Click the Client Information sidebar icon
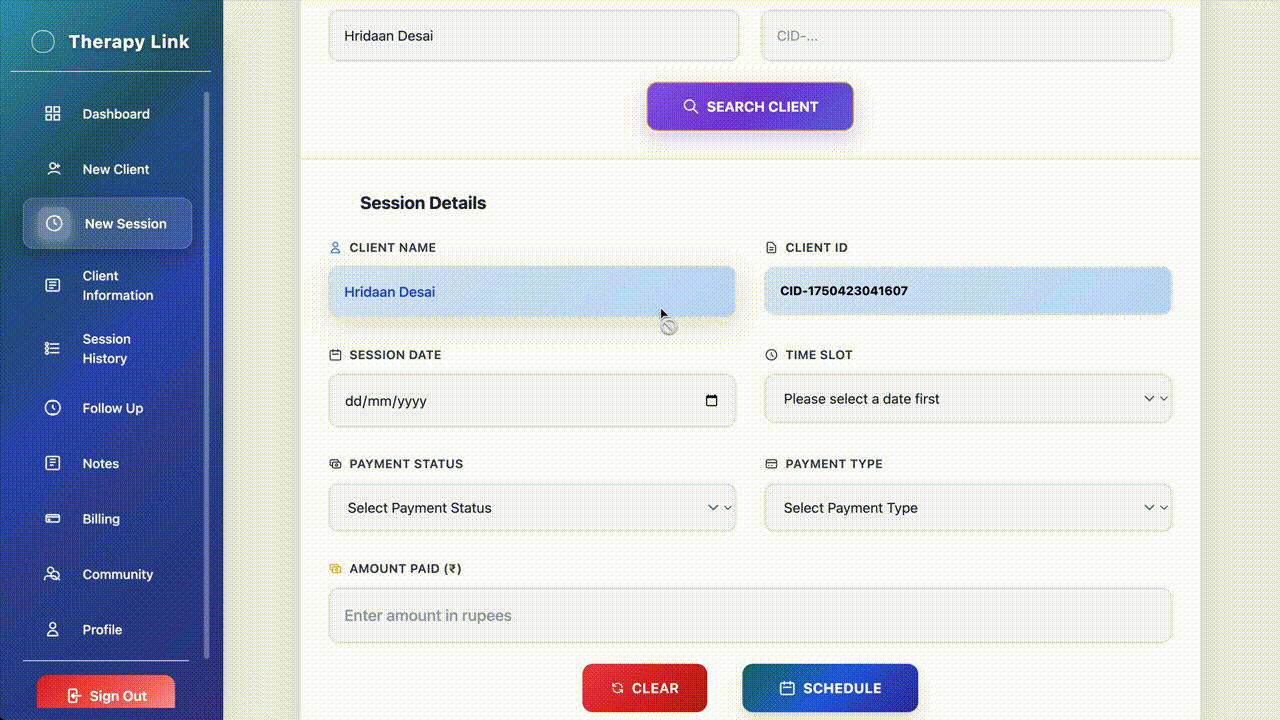 tap(53, 286)
